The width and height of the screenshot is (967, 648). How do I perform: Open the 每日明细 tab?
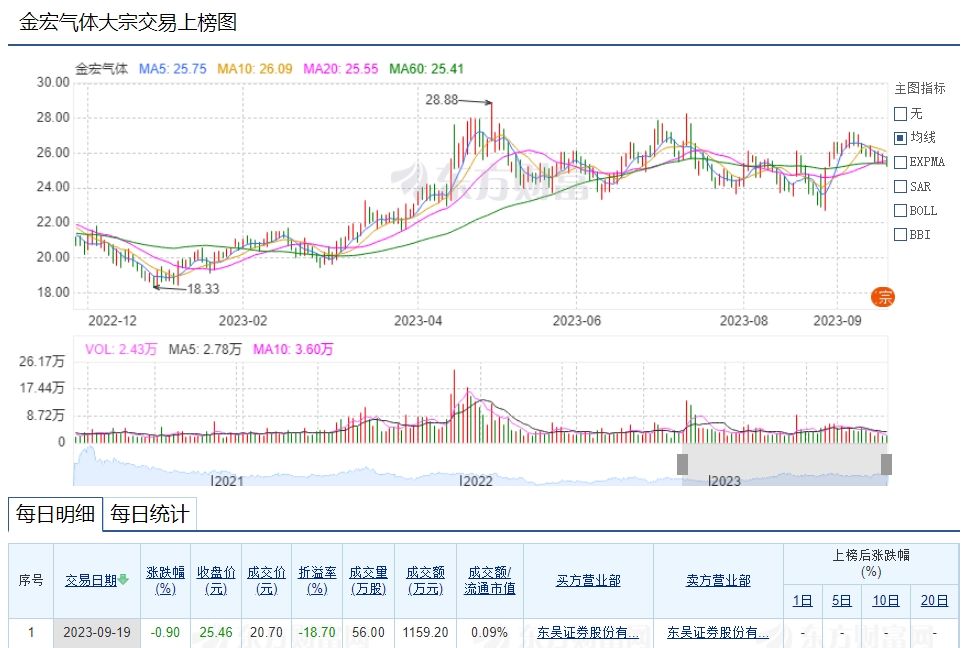[55, 514]
